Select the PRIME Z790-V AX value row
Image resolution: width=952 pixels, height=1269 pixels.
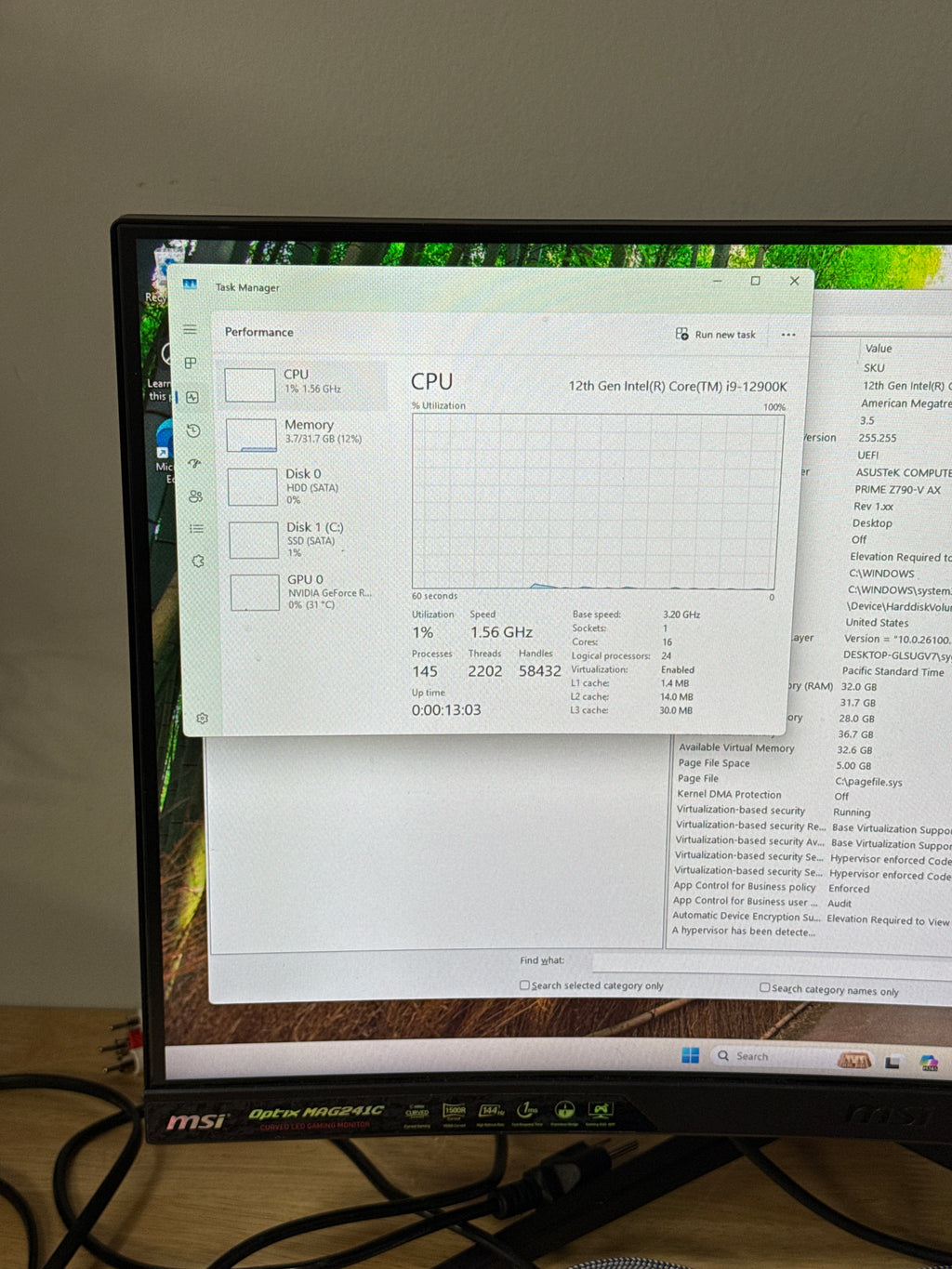pyautogui.click(x=898, y=490)
